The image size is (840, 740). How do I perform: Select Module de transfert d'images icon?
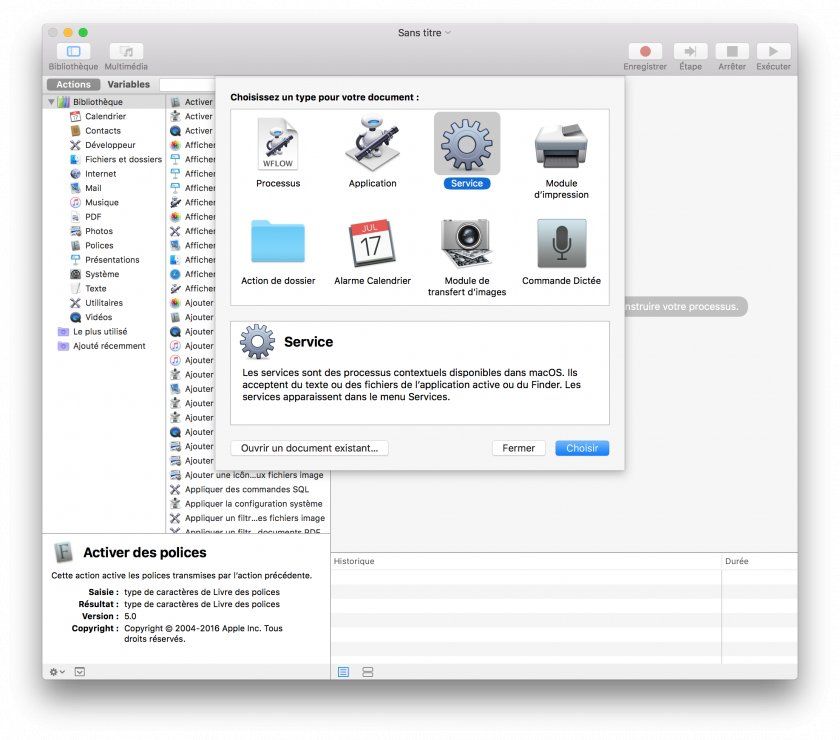(x=467, y=243)
